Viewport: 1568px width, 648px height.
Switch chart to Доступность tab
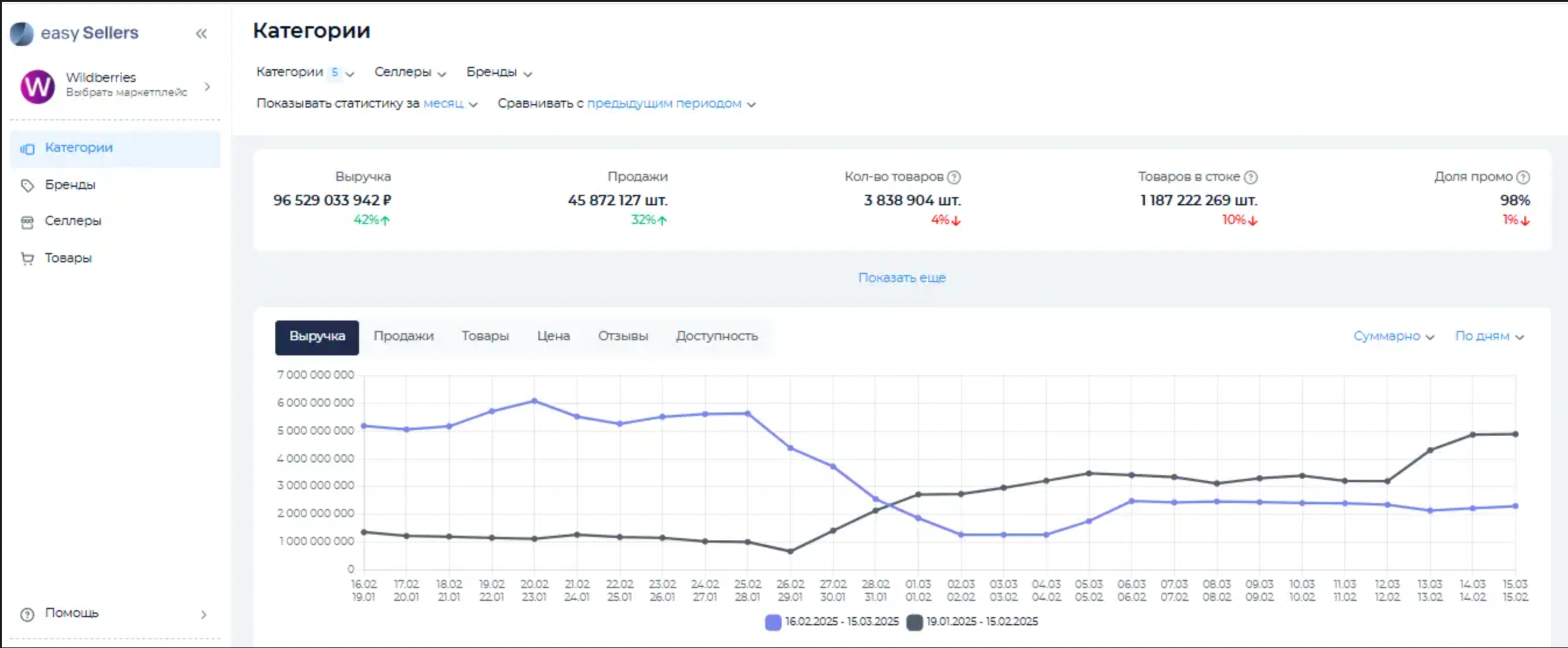pyautogui.click(x=716, y=336)
